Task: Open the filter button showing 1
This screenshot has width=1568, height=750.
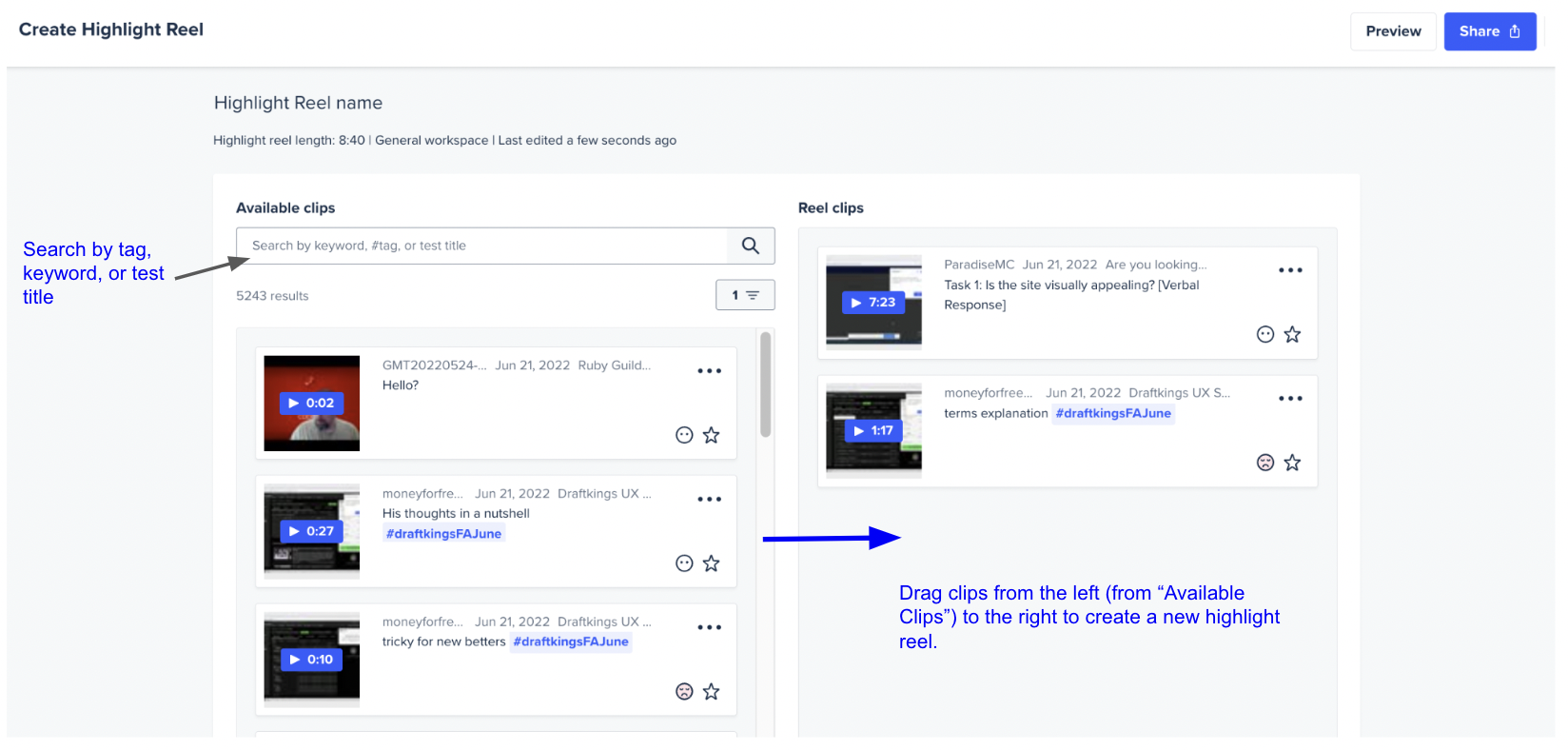Action: (745, 295)
